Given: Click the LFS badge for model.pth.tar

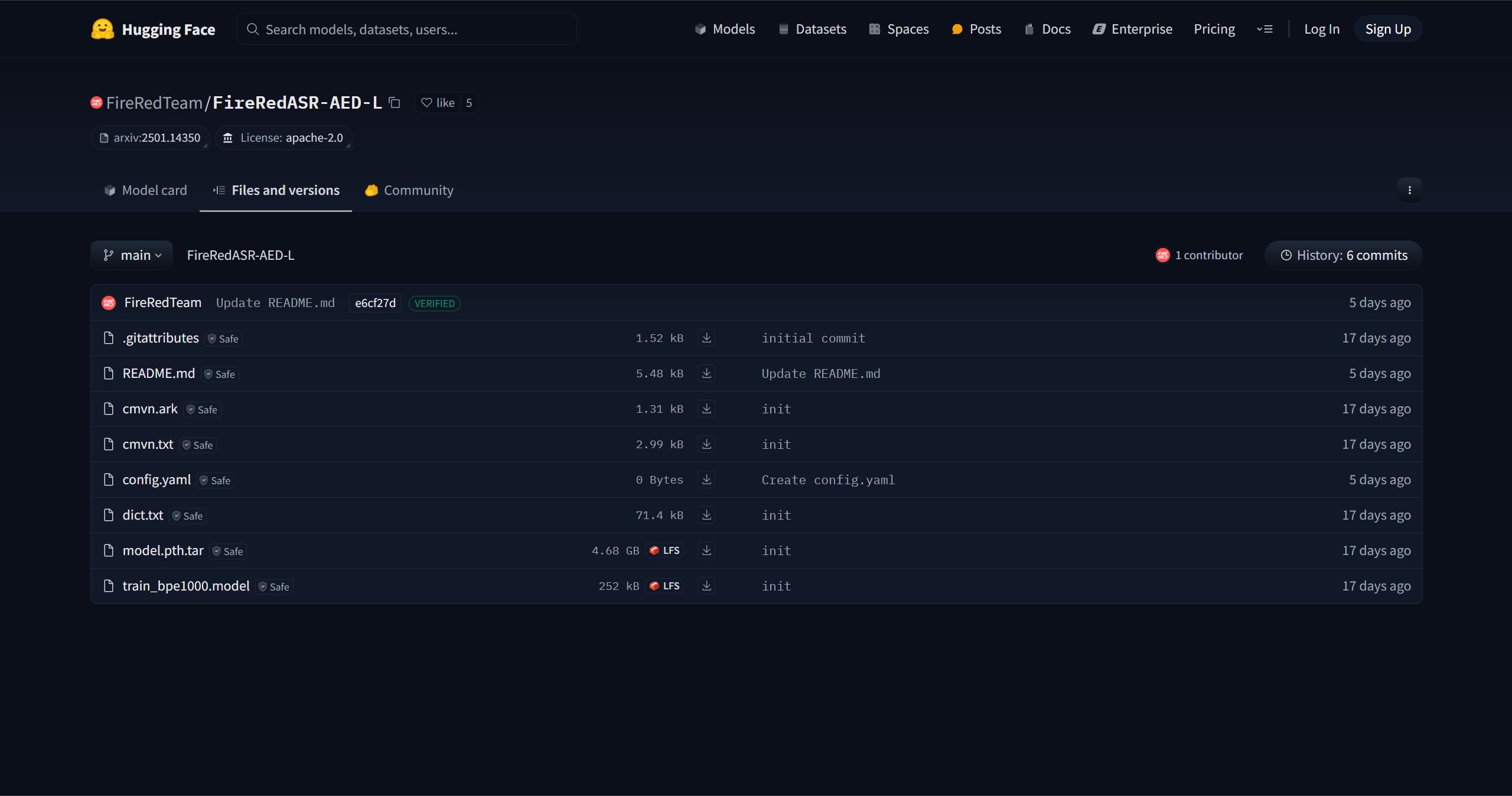Looking at the screenshot, I should tap(664, 550).
